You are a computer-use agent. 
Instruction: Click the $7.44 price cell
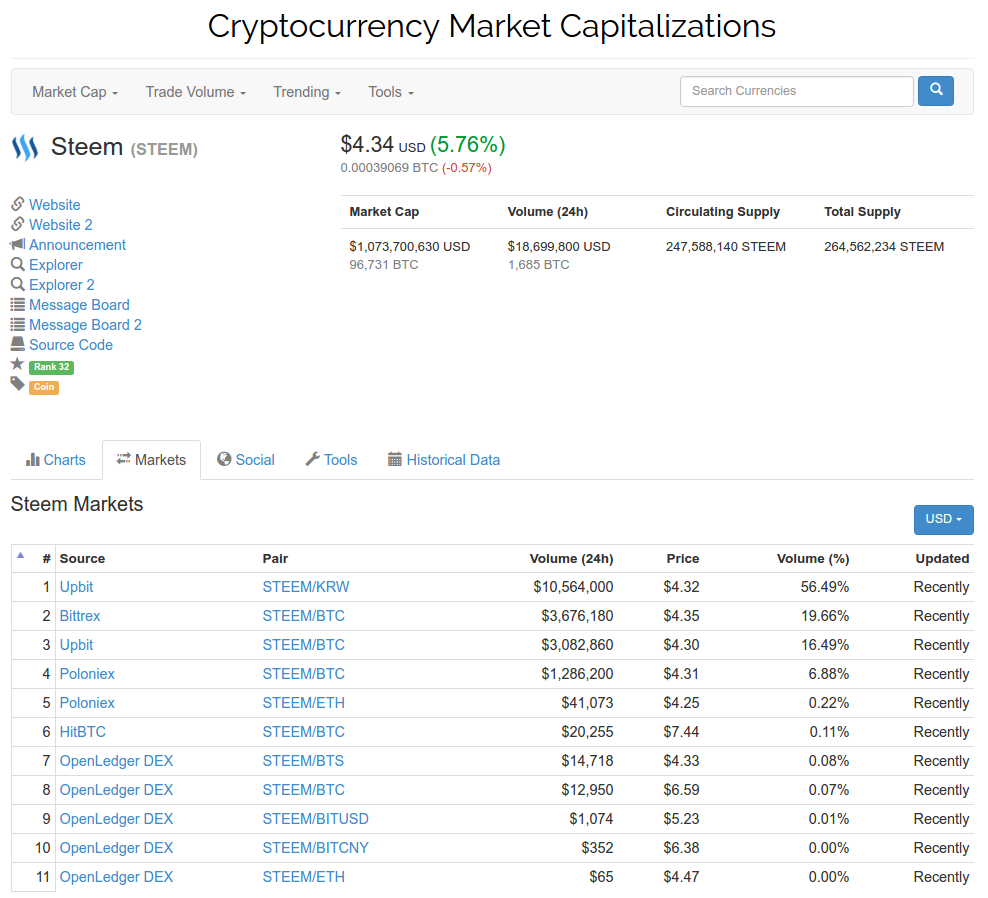[x=681, y=732]
